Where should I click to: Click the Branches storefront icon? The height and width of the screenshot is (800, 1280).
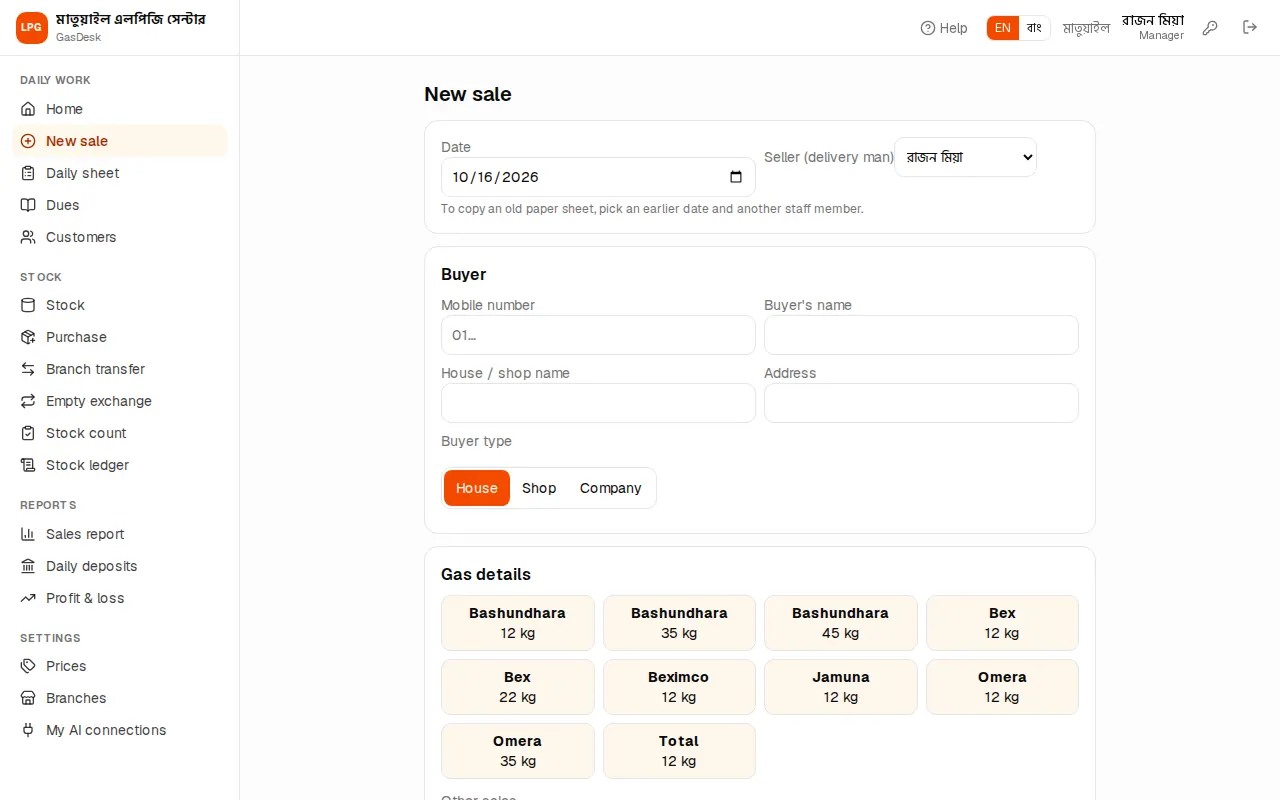pos(28,698)
